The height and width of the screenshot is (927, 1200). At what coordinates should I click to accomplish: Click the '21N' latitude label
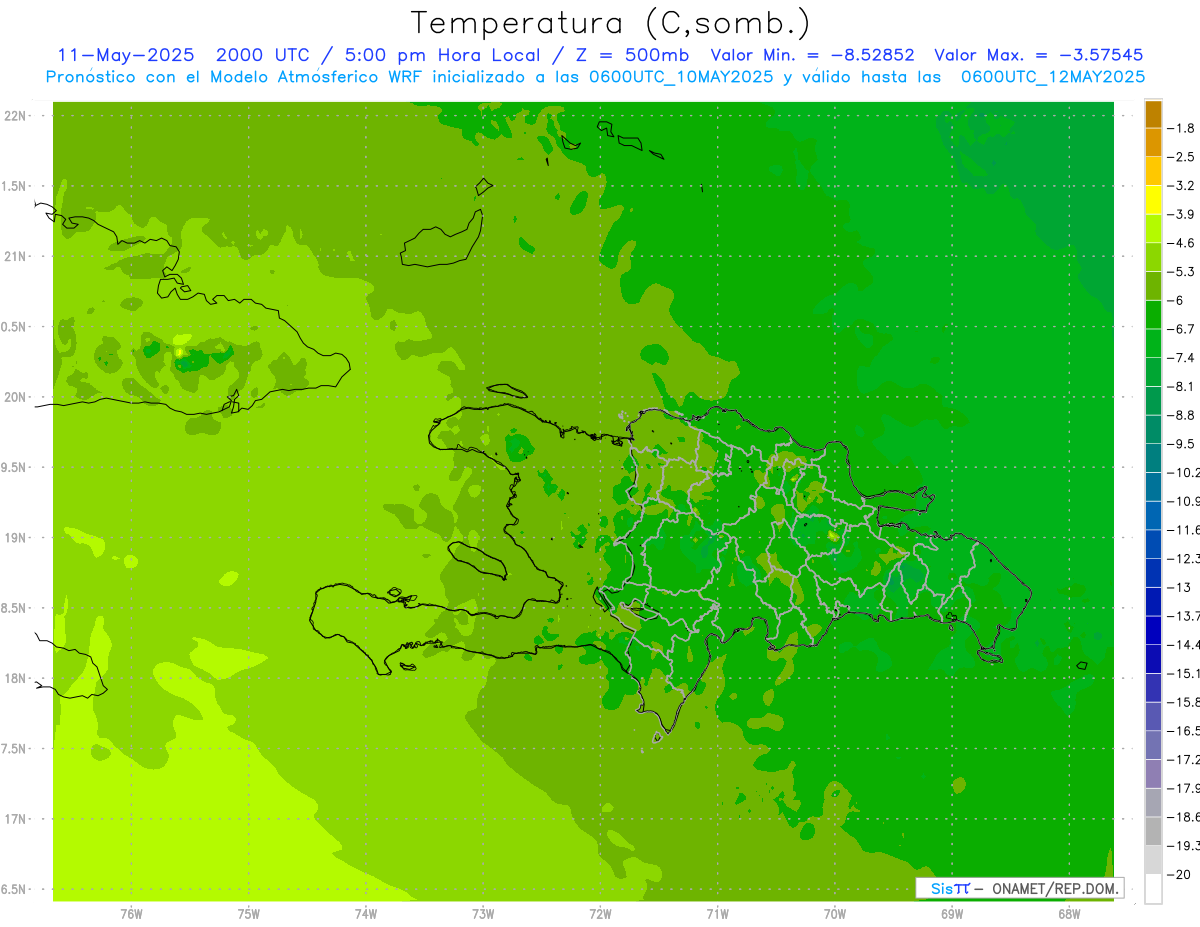[x=16, y=257]
